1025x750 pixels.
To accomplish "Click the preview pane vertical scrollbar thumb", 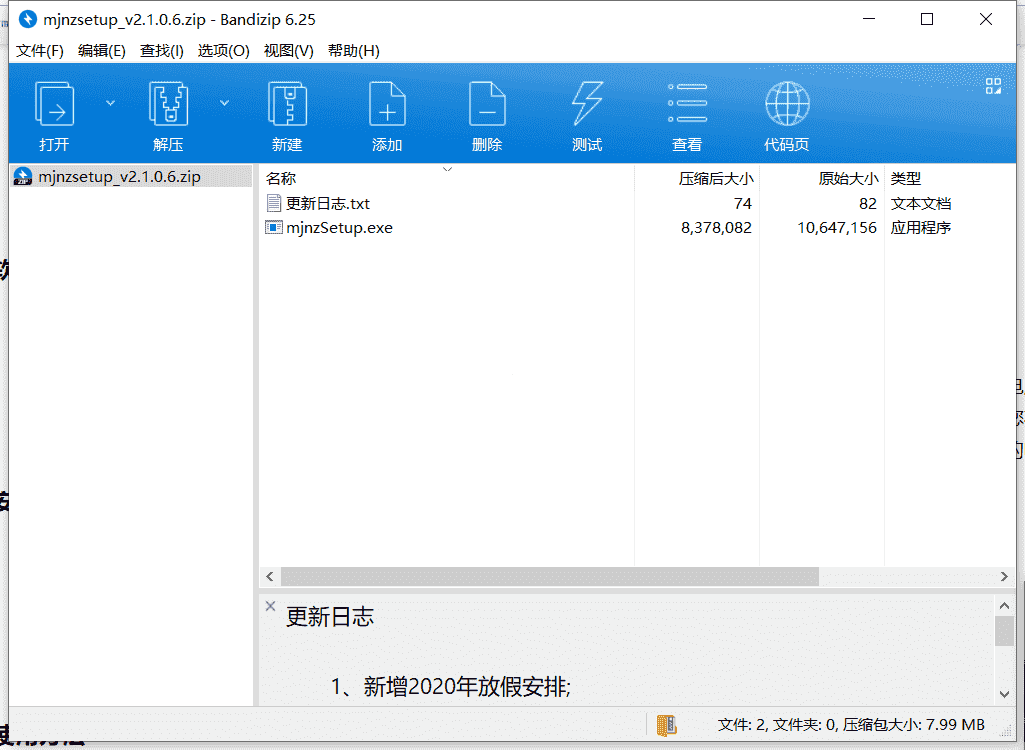I will pos(1005,631).
